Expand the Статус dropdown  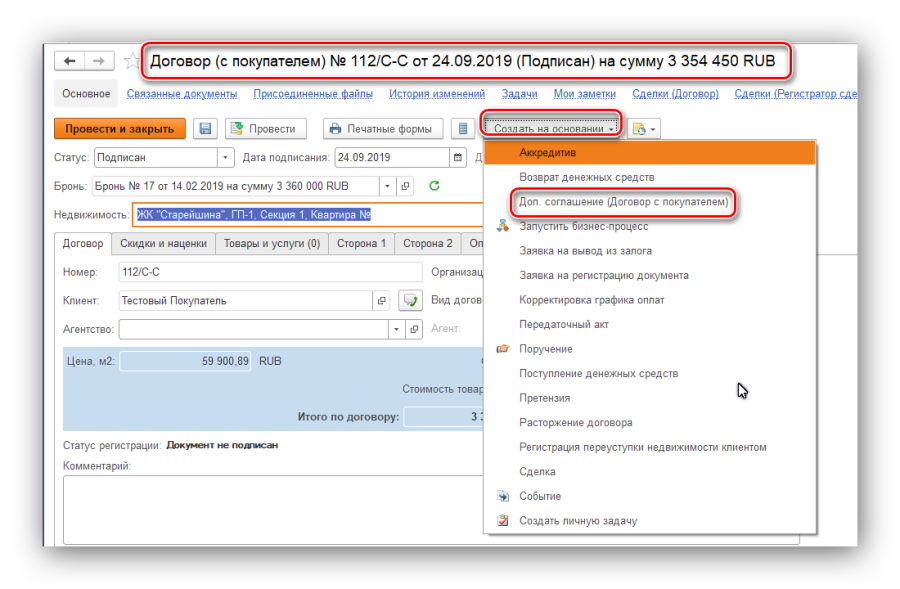pos(225,158)
